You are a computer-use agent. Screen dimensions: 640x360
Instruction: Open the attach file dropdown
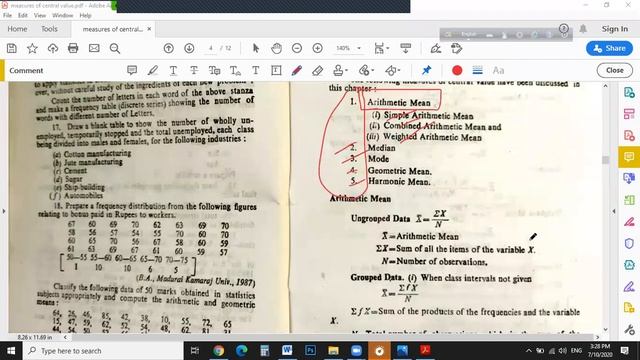click(x=366, y=70)
